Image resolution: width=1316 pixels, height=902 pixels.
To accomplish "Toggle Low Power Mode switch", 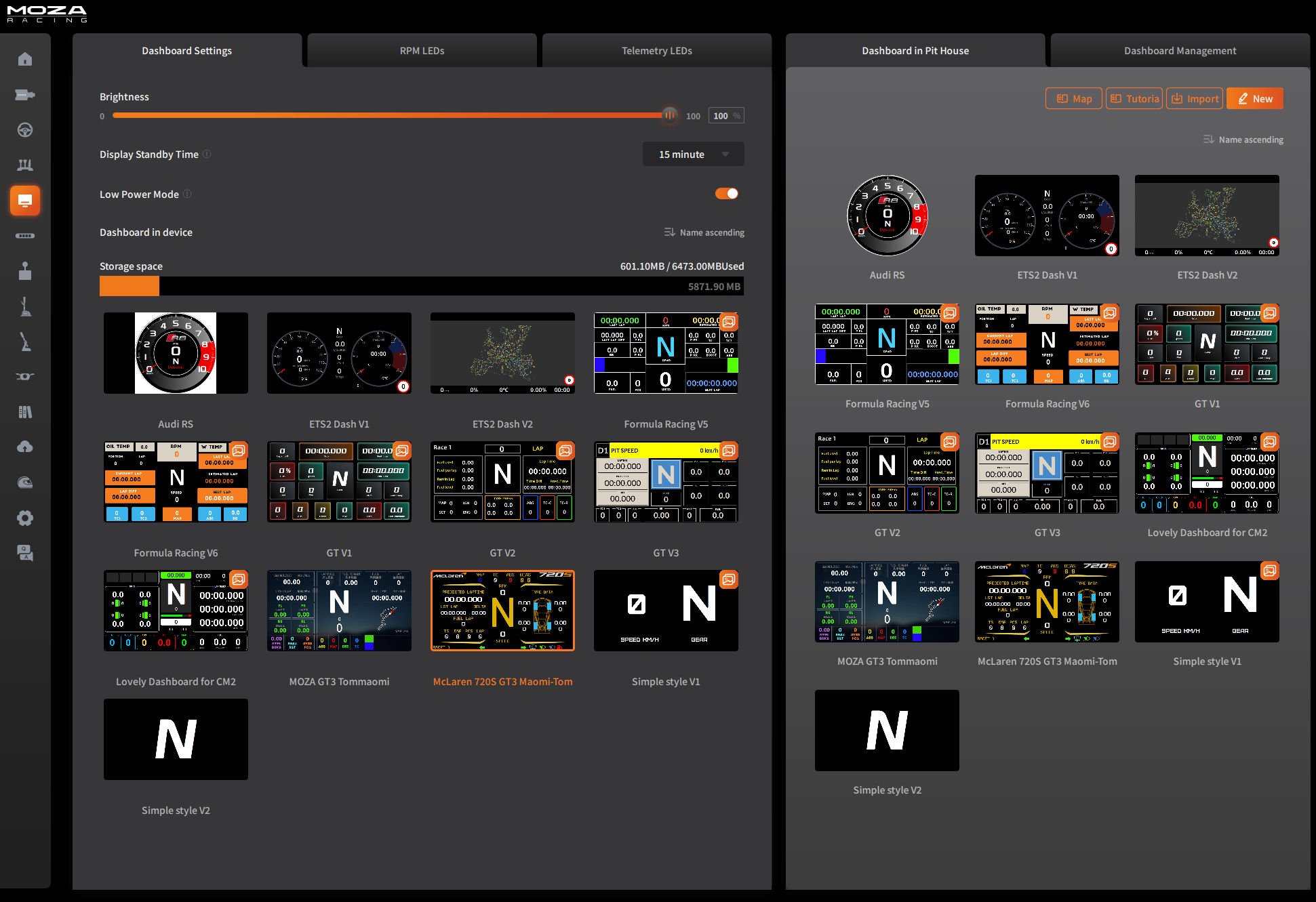I will point(726,194).
